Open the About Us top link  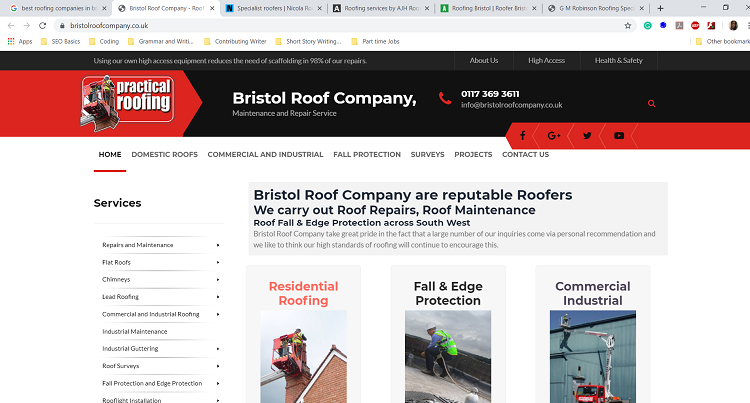tap(484, 61)
